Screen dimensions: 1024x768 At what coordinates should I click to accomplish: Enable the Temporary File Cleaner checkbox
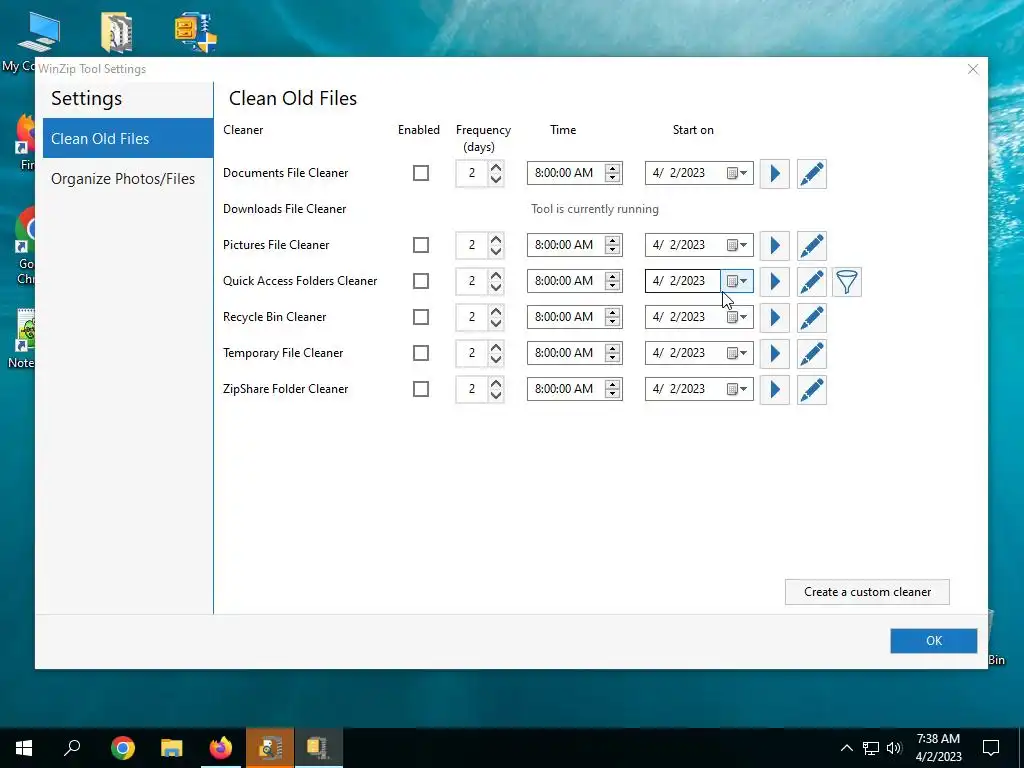tap(421, 353)
